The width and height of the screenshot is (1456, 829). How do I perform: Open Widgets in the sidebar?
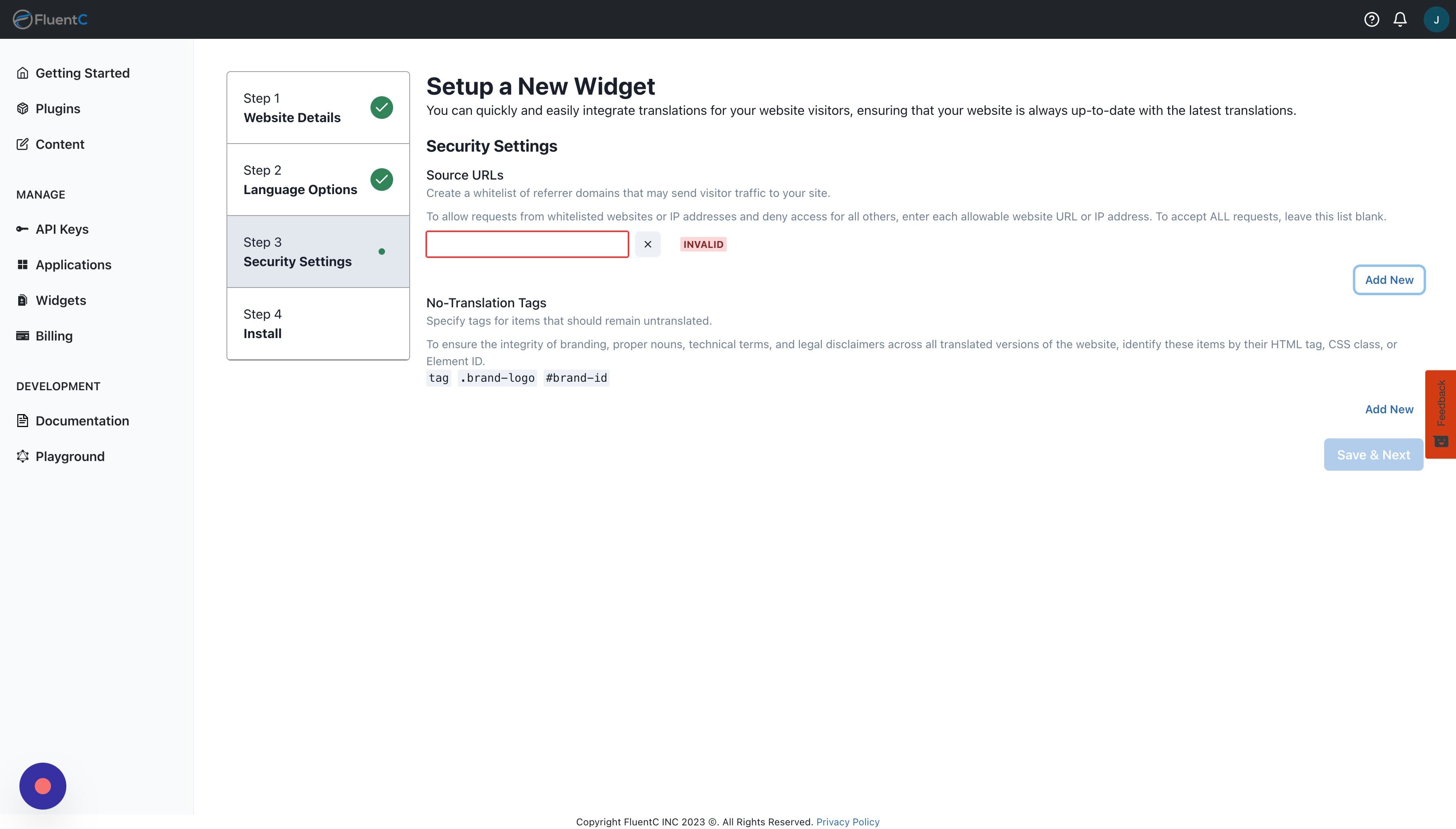pyautogui.click(x=60, y=300)
